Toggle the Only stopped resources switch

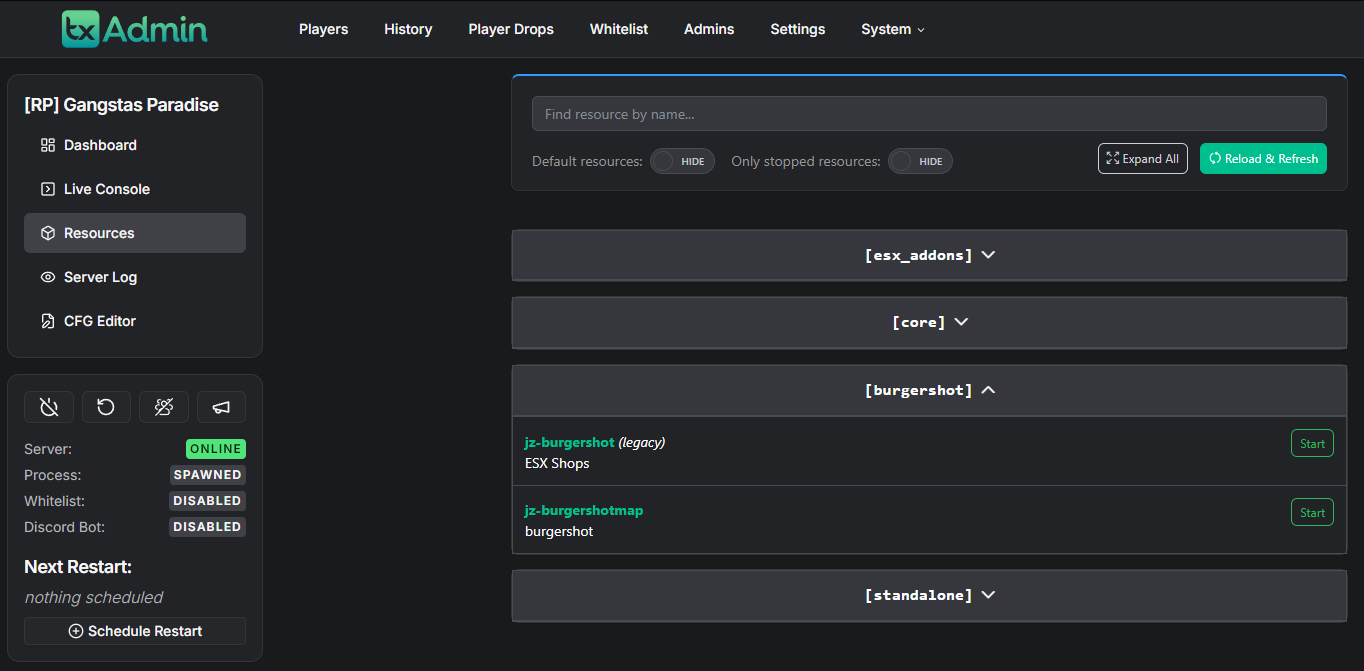click(920, 161)
